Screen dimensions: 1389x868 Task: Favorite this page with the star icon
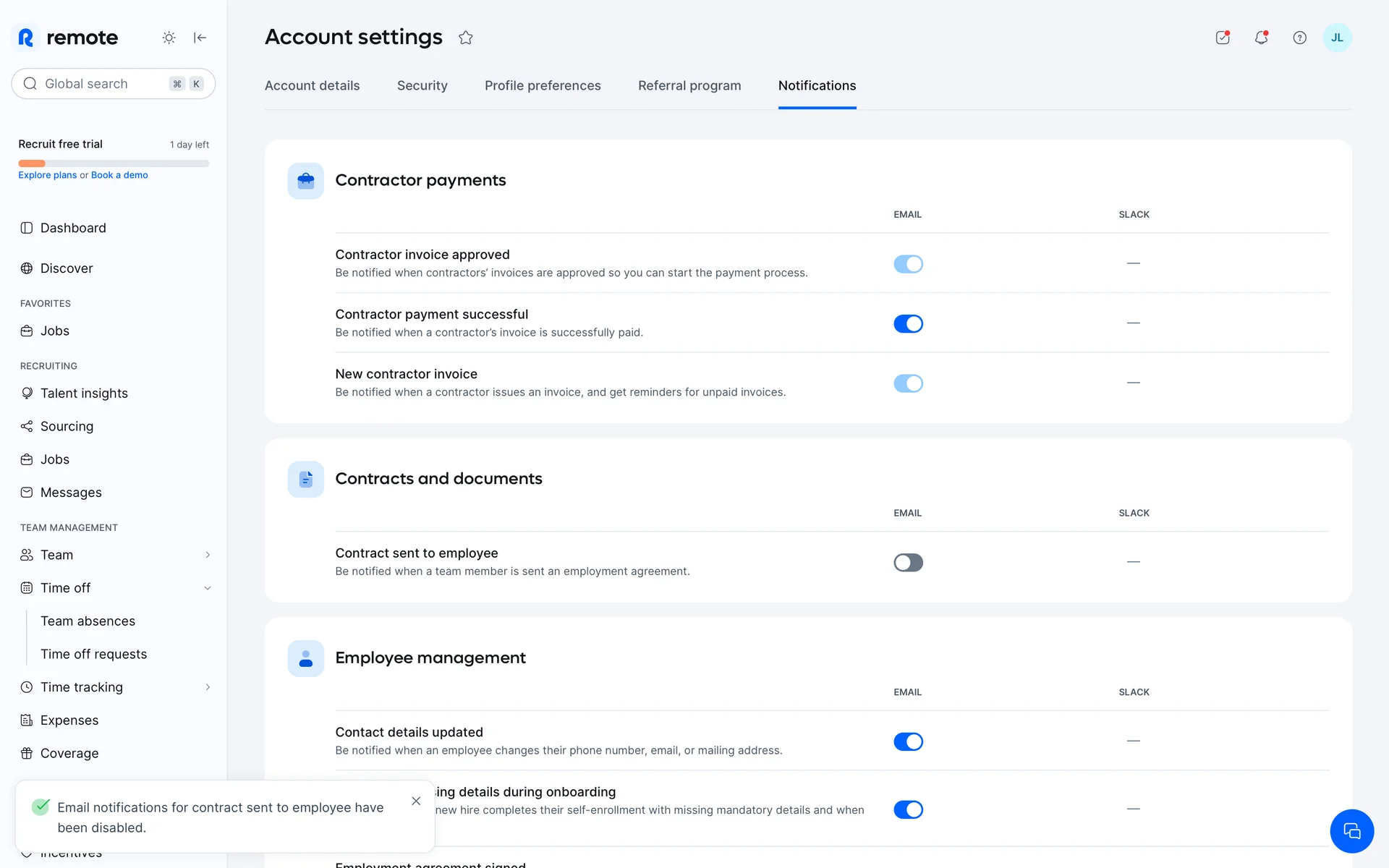pos(465,38)
